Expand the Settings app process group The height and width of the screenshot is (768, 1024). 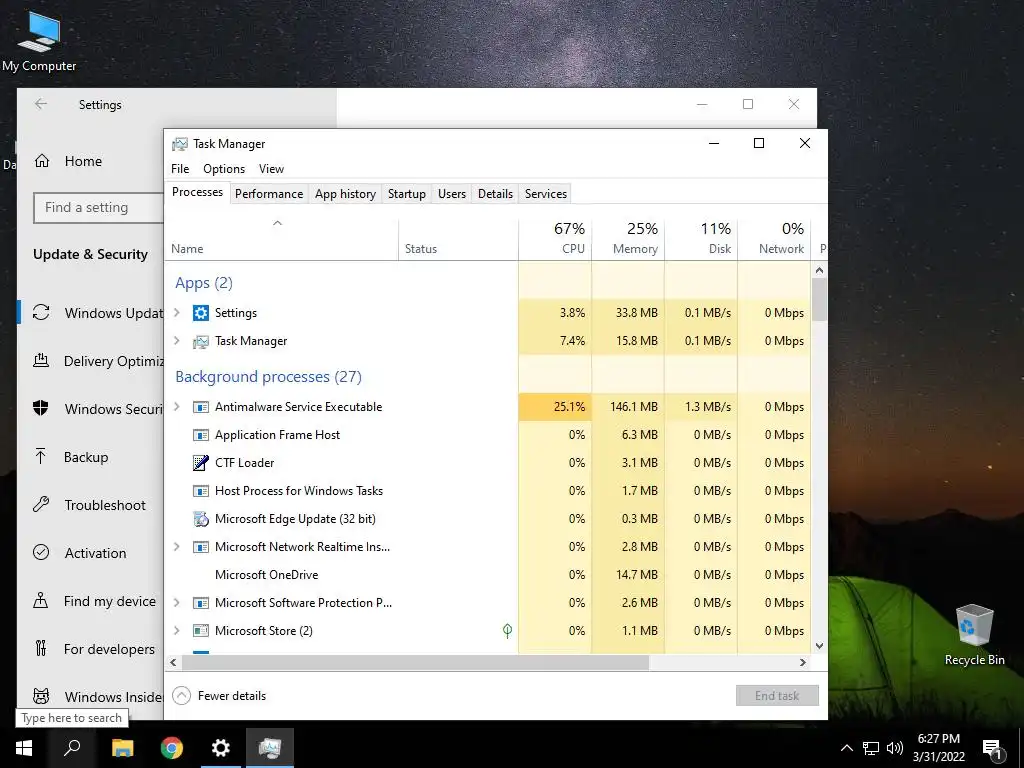click(x=176, y=313)
